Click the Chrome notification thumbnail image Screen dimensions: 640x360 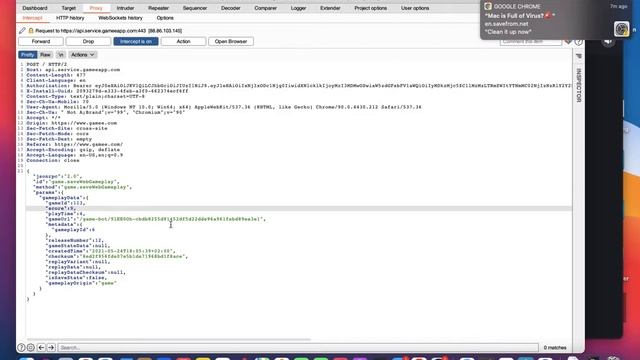click(x=622, y=29)
